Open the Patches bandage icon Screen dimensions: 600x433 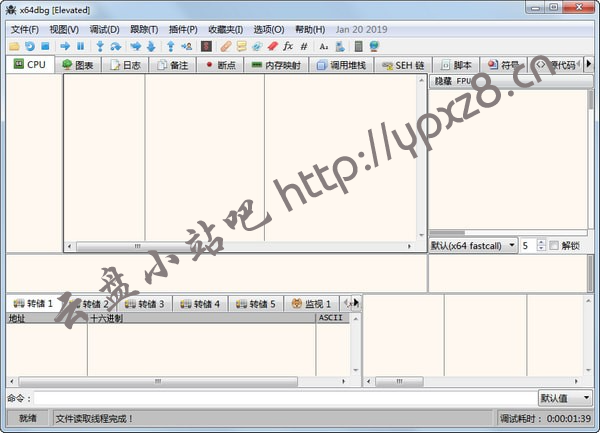(226, 47)
